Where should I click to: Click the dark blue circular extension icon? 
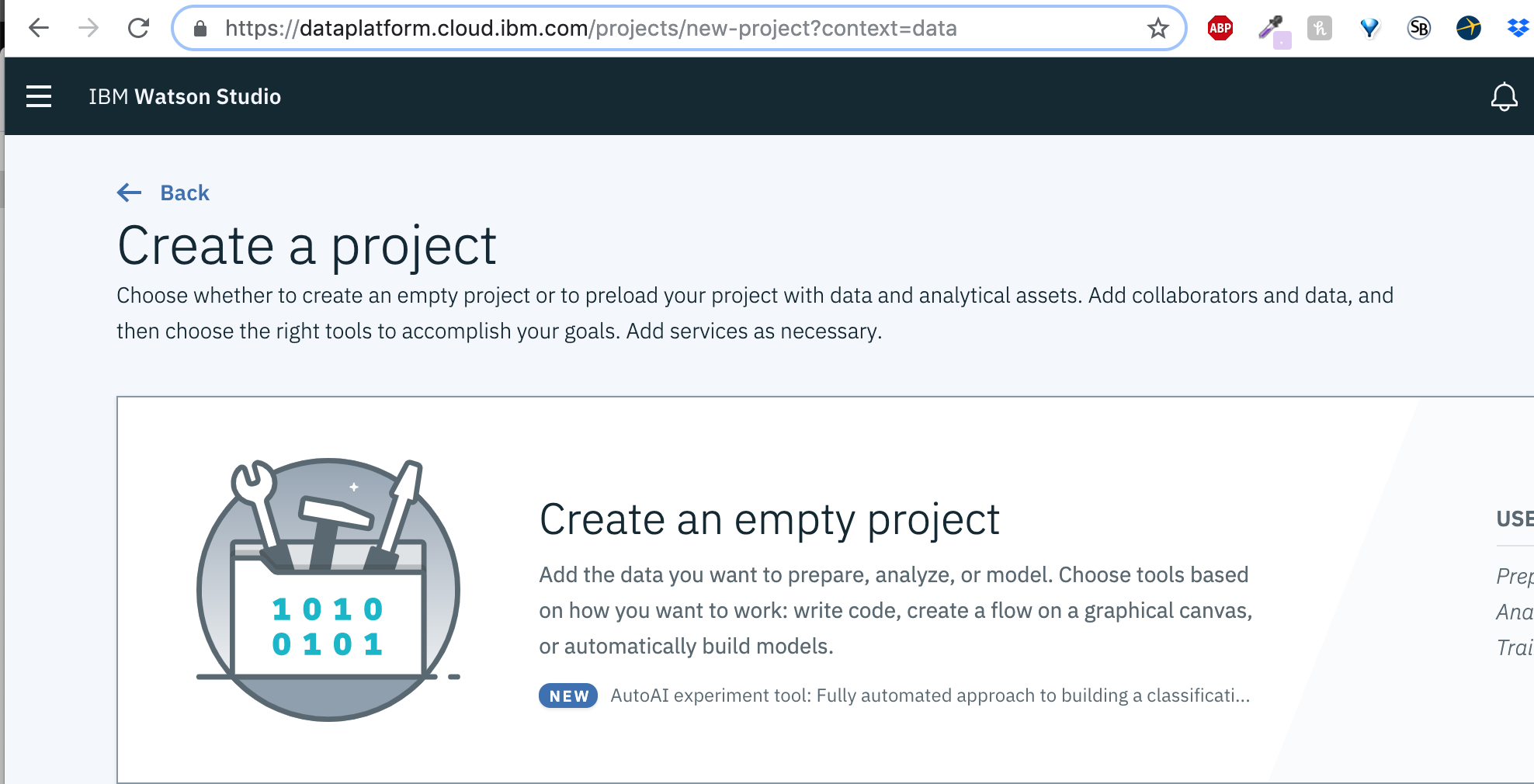[1469, 29]
